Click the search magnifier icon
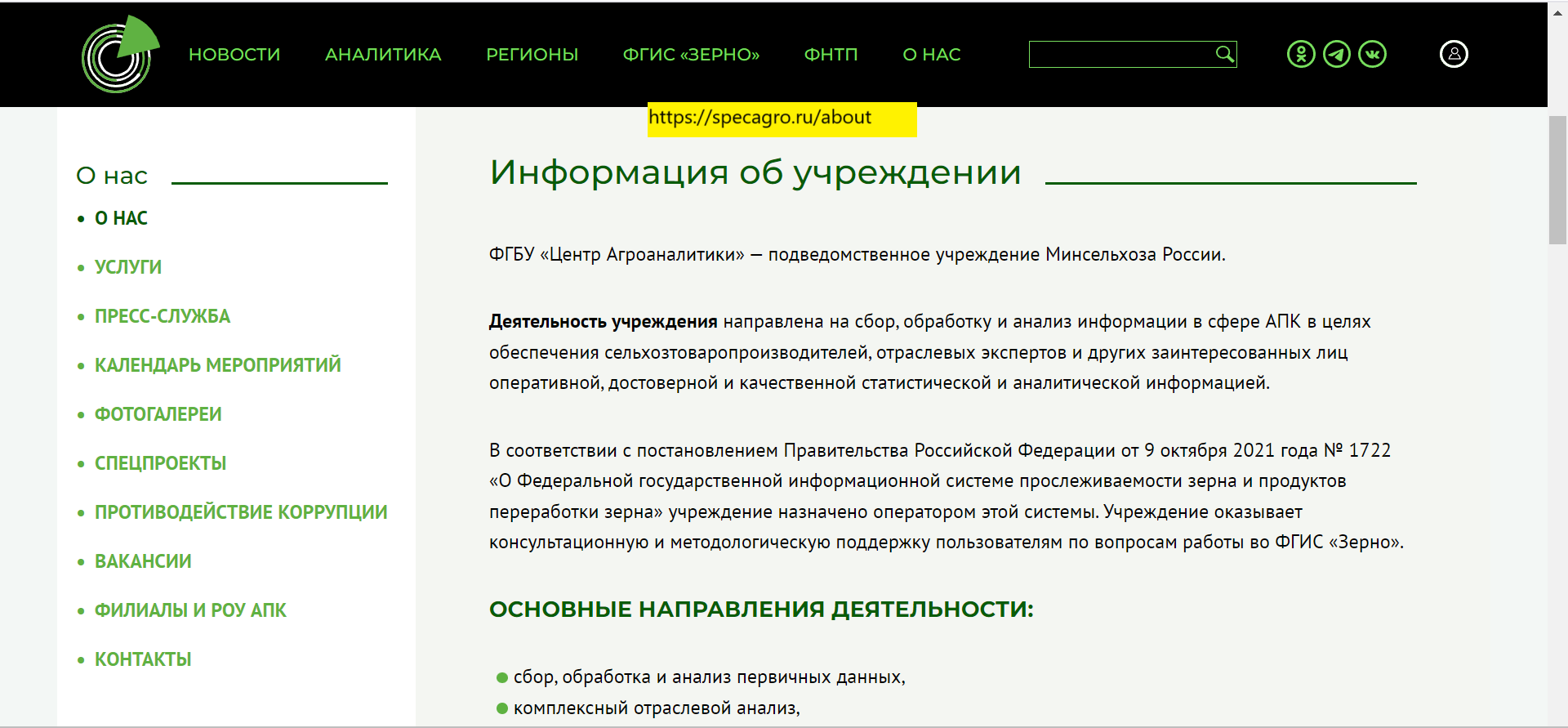This screenshot has width=1568, height=728. pos(1224,54)
